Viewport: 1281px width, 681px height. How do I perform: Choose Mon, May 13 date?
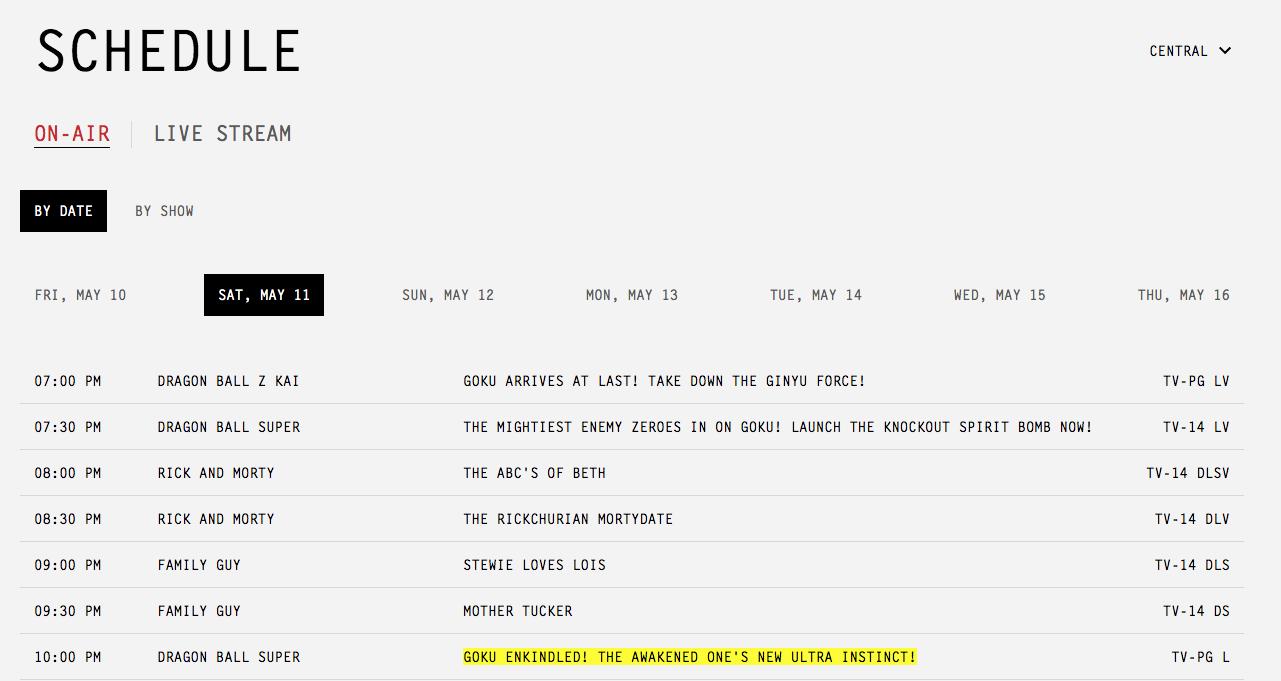click(632, 295)
